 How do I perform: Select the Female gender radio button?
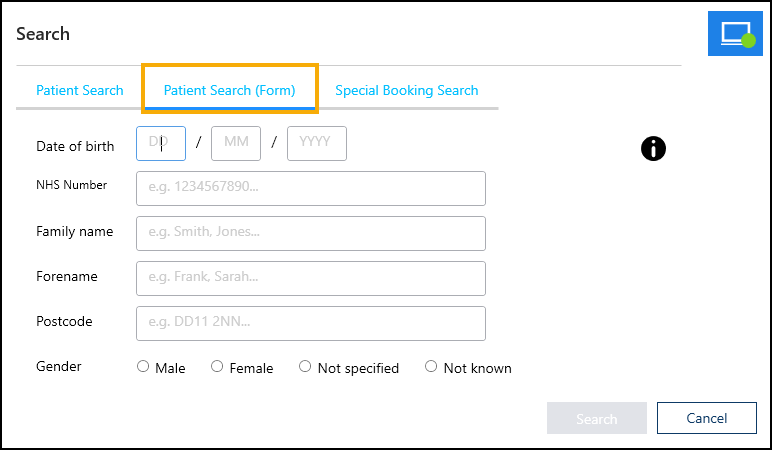217,367
